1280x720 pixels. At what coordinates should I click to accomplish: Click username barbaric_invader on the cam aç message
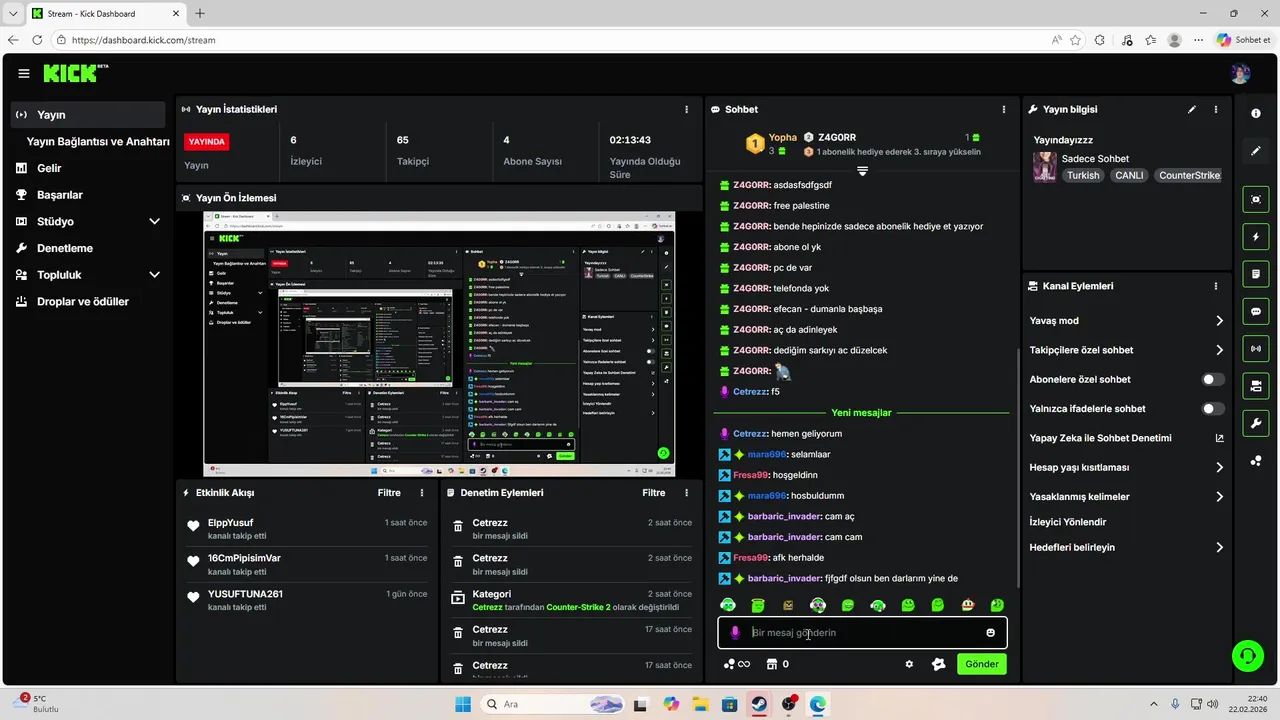pos(783,516)
